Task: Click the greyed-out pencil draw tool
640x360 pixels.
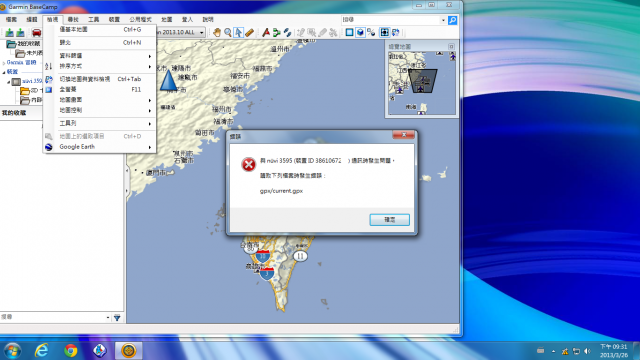Action: (301, 32)
